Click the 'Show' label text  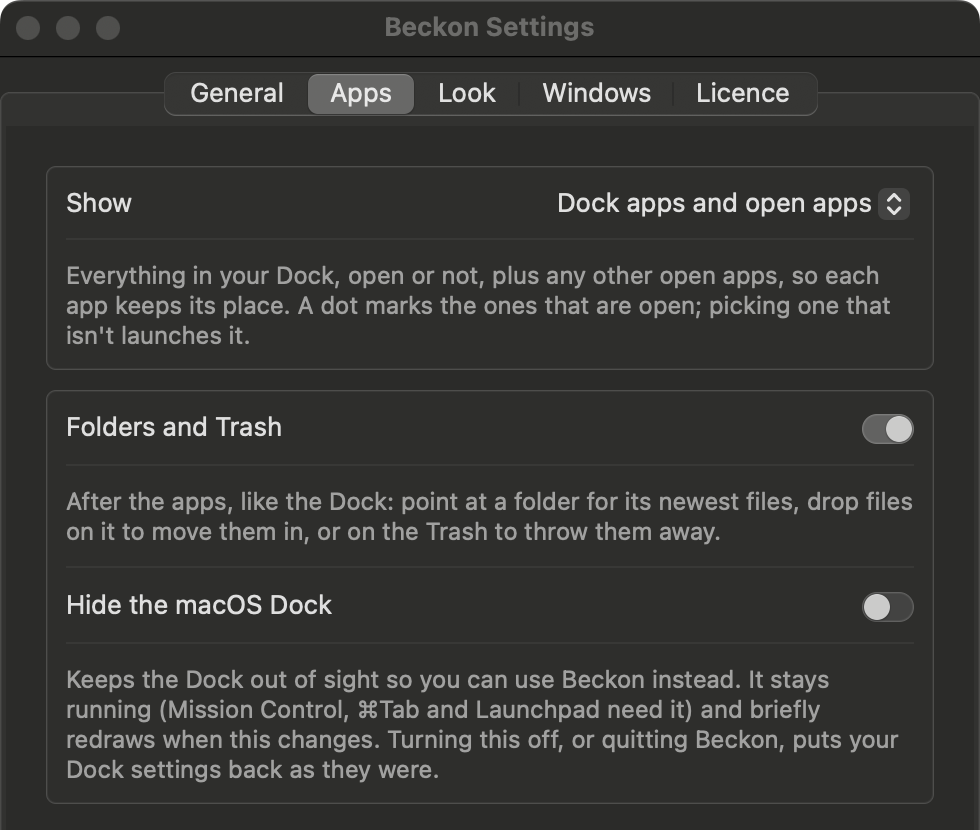point(99,203)
